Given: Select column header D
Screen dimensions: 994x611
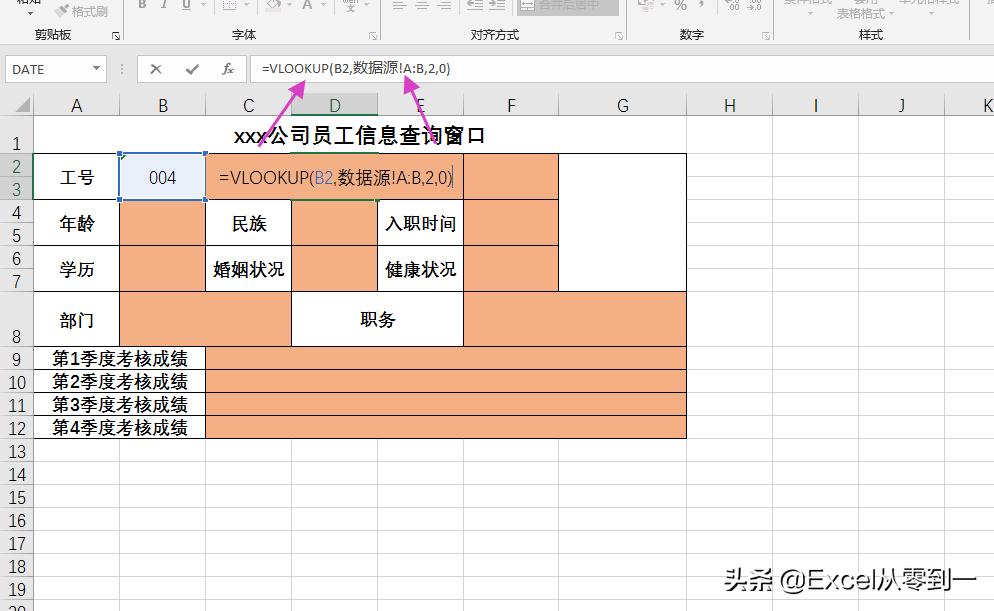Looking at the screenshot, I should [x=337, y=104].
